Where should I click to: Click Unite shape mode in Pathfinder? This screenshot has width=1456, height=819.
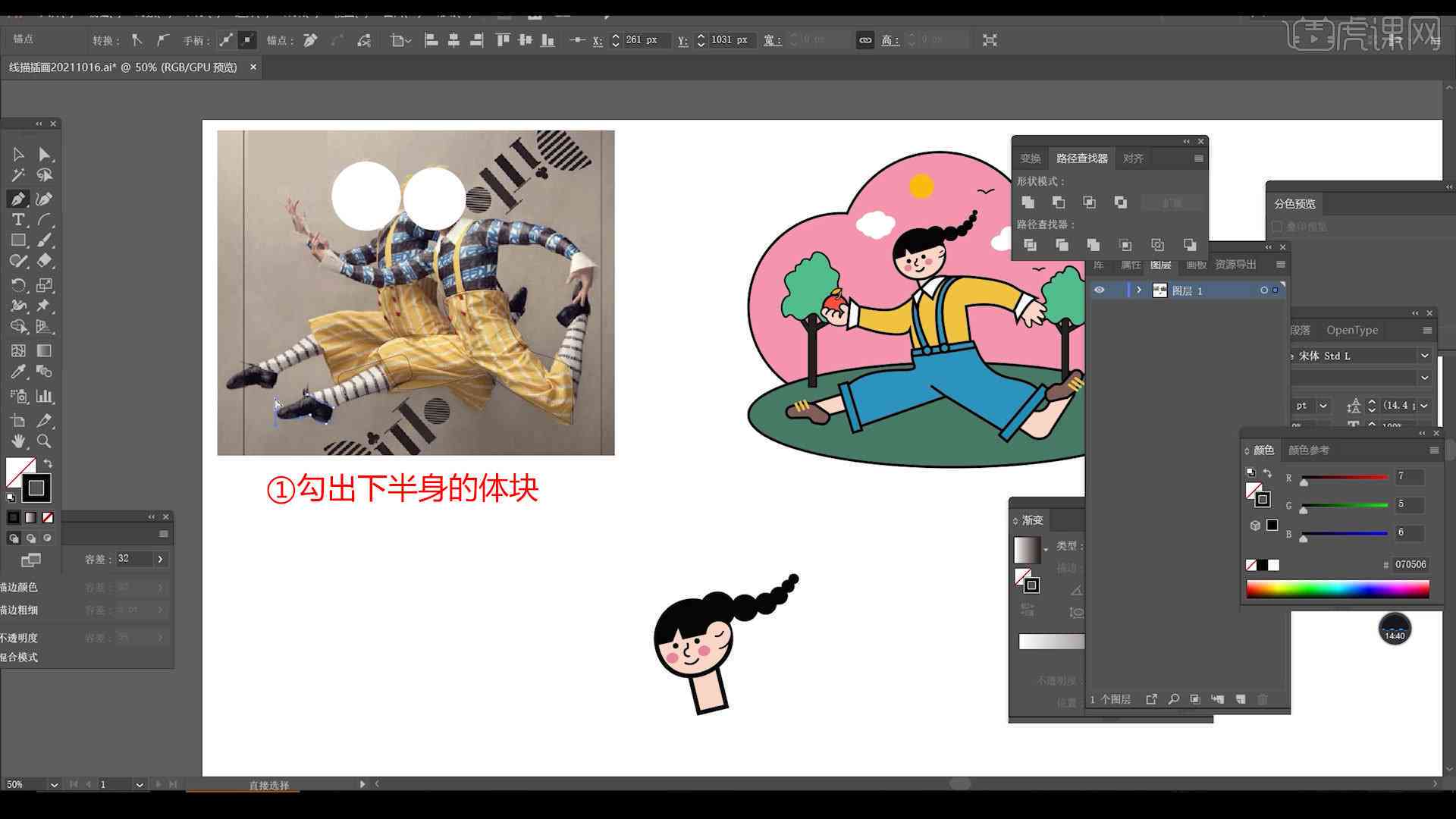[x=1028, y=202]
